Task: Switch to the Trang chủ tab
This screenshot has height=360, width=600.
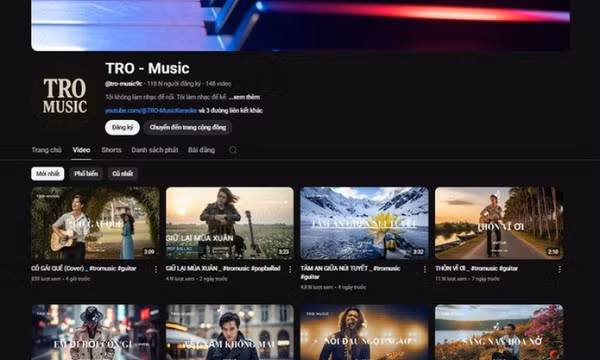Action: pos(46,150)
